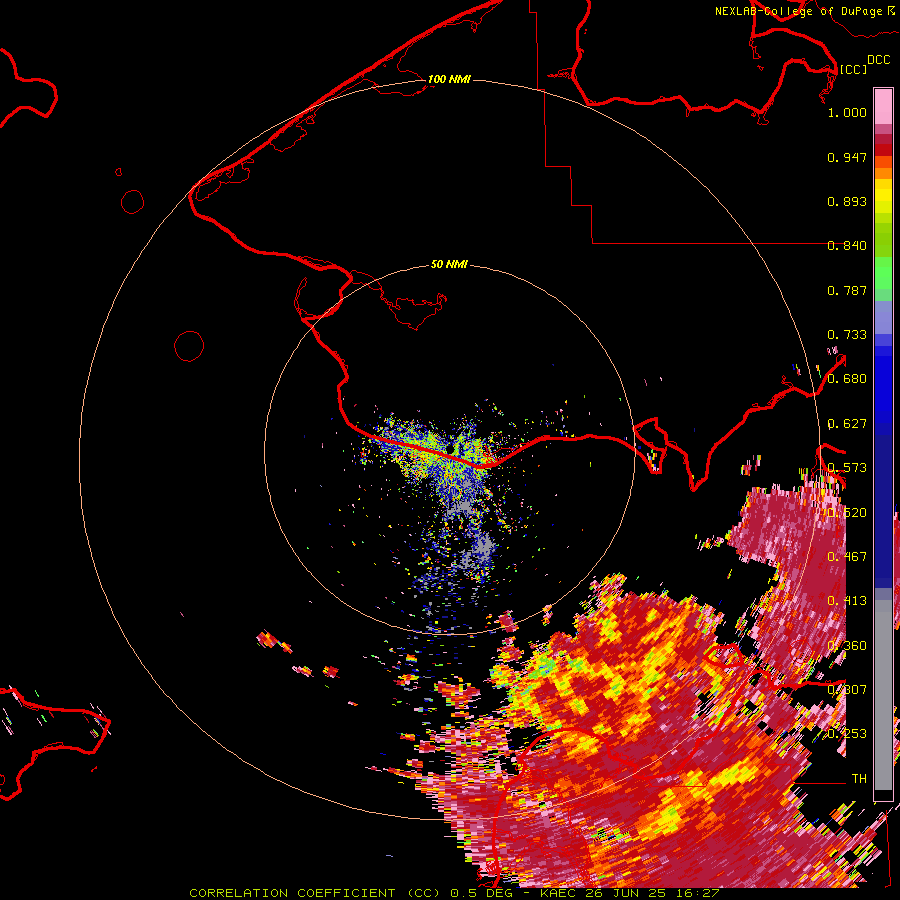The image size is (900, 900).
Task: Click the Correlation Coefficient caption at the bottom
Action: point(454,893)
